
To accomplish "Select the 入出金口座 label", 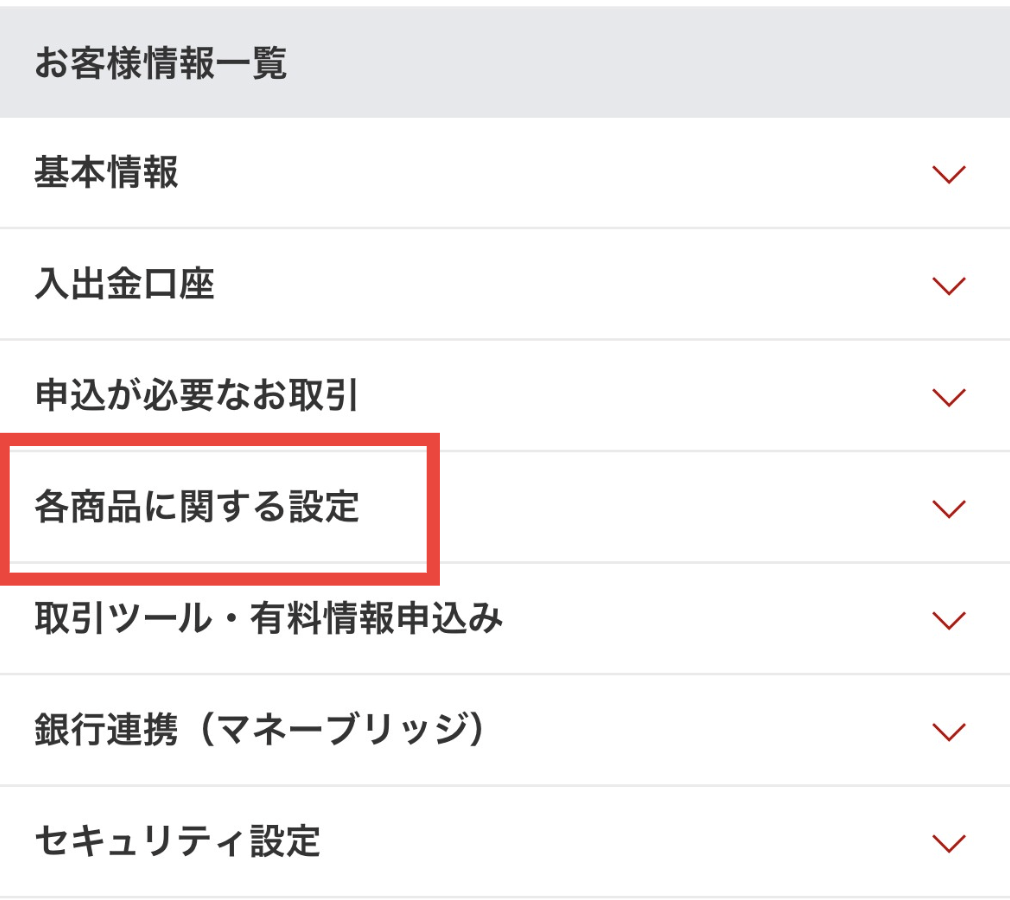I will 124,285.
